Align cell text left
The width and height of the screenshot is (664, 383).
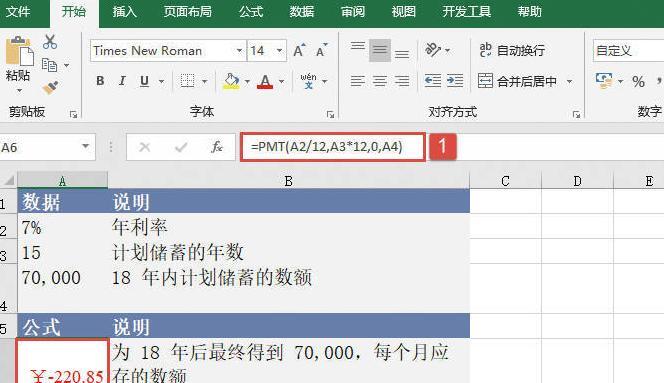tap(358, 80)
